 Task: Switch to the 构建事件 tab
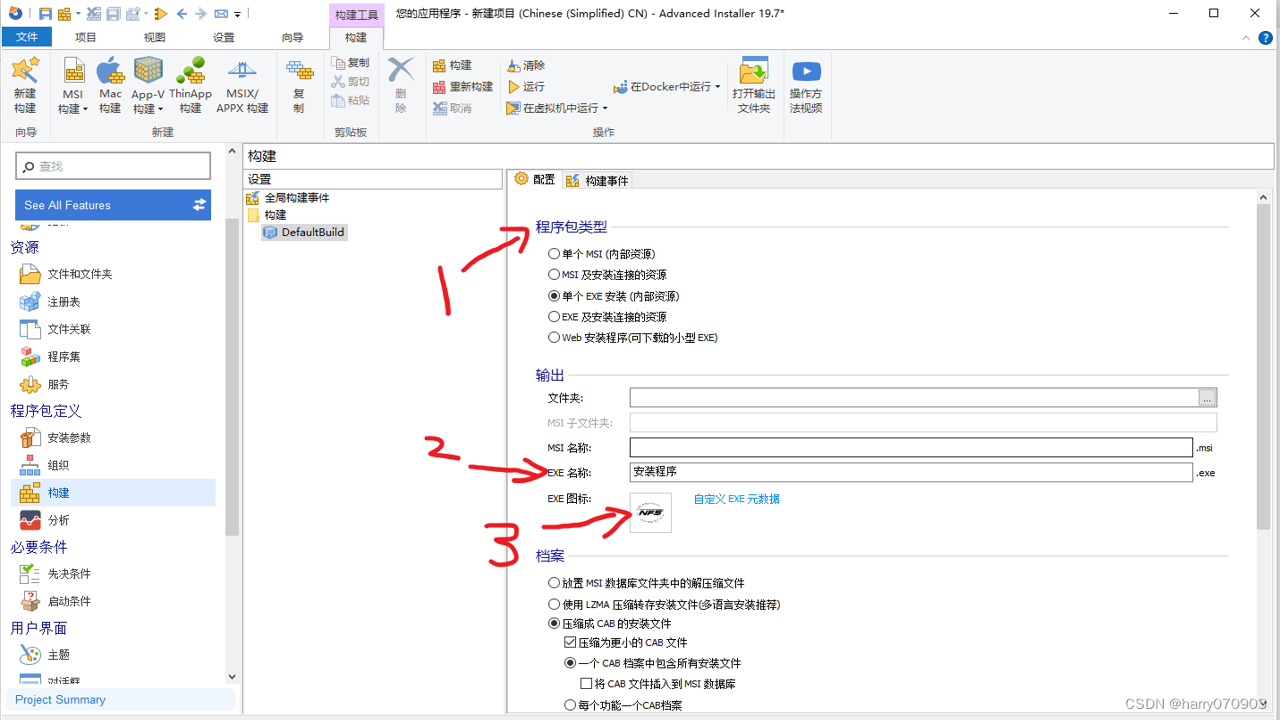click(x=597, y=180)
